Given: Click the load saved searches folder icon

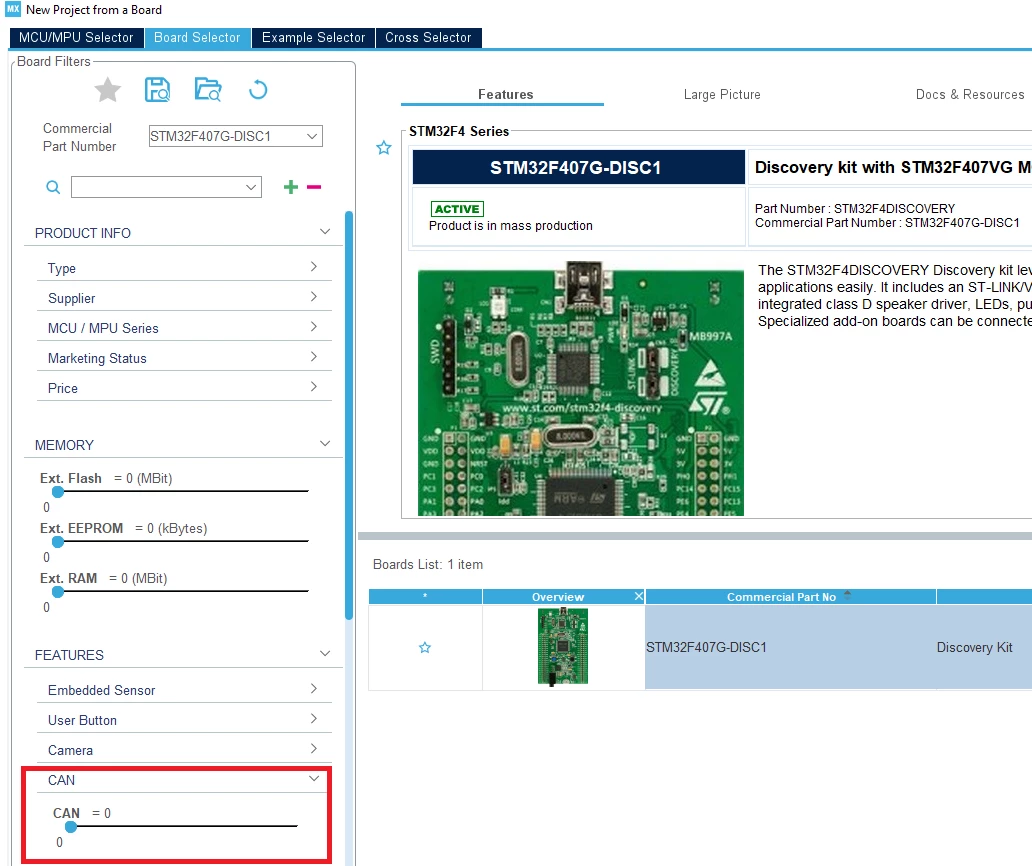Looking at the screenshot, I should pos(208,89).
